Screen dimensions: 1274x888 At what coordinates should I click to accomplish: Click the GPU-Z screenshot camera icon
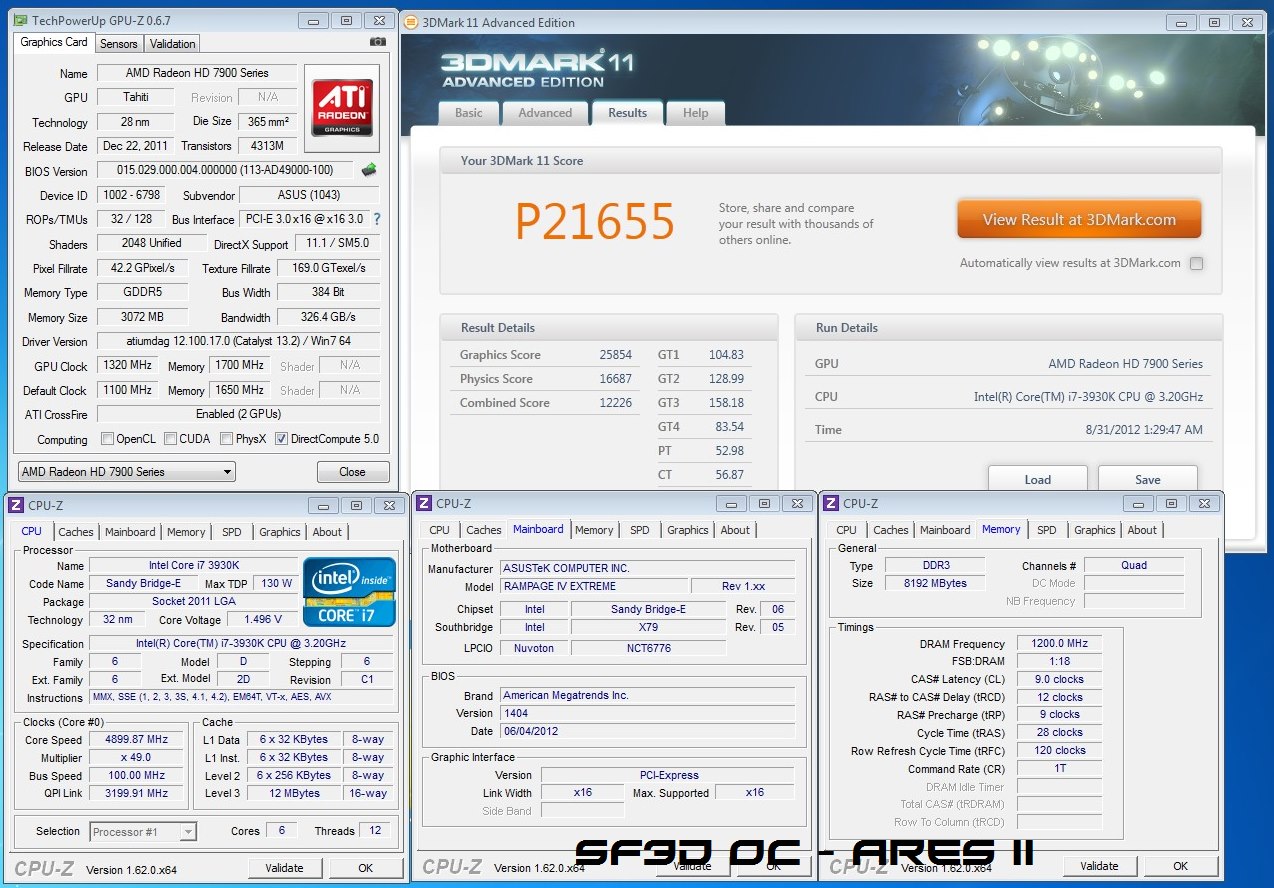377,42
